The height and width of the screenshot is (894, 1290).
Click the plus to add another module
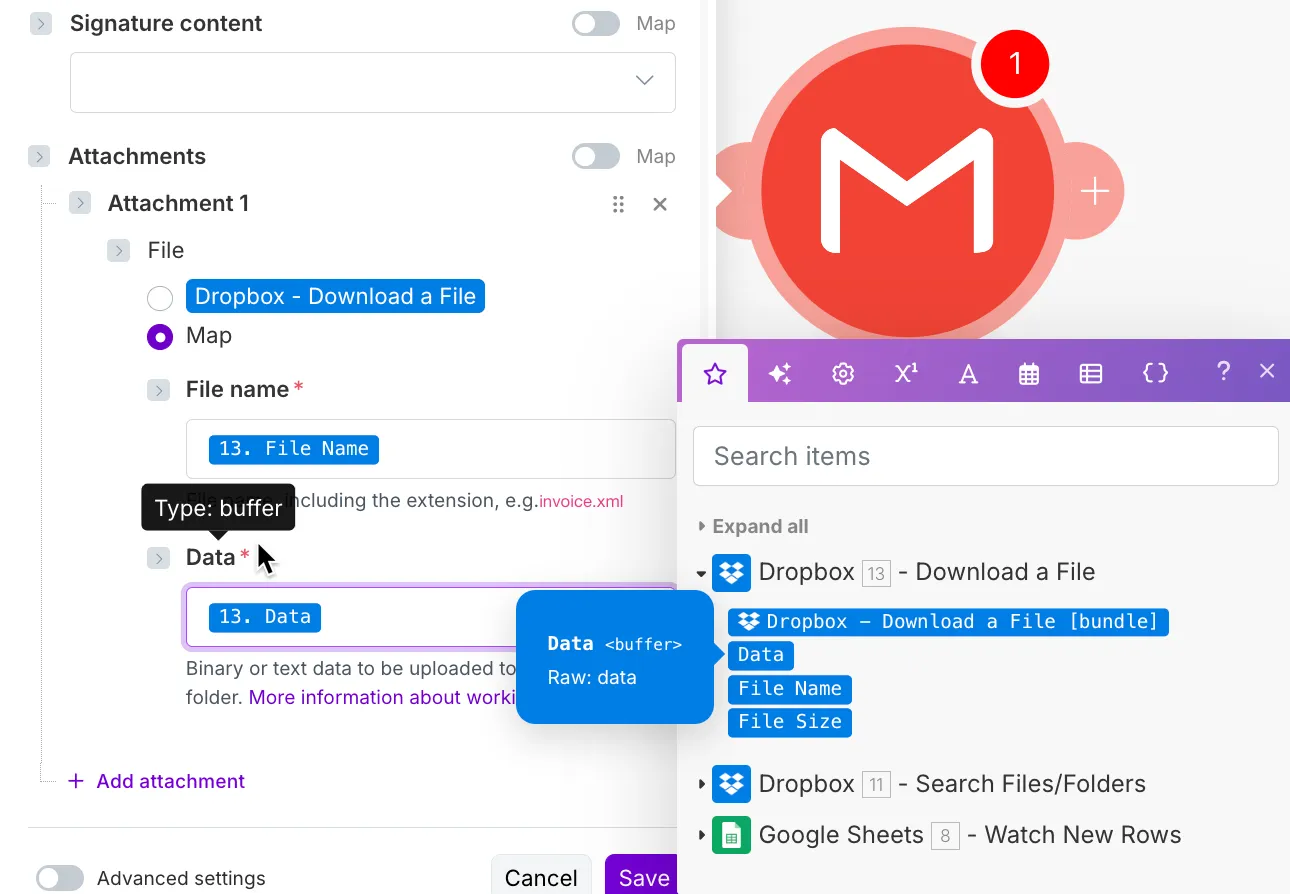(1095, 191)
